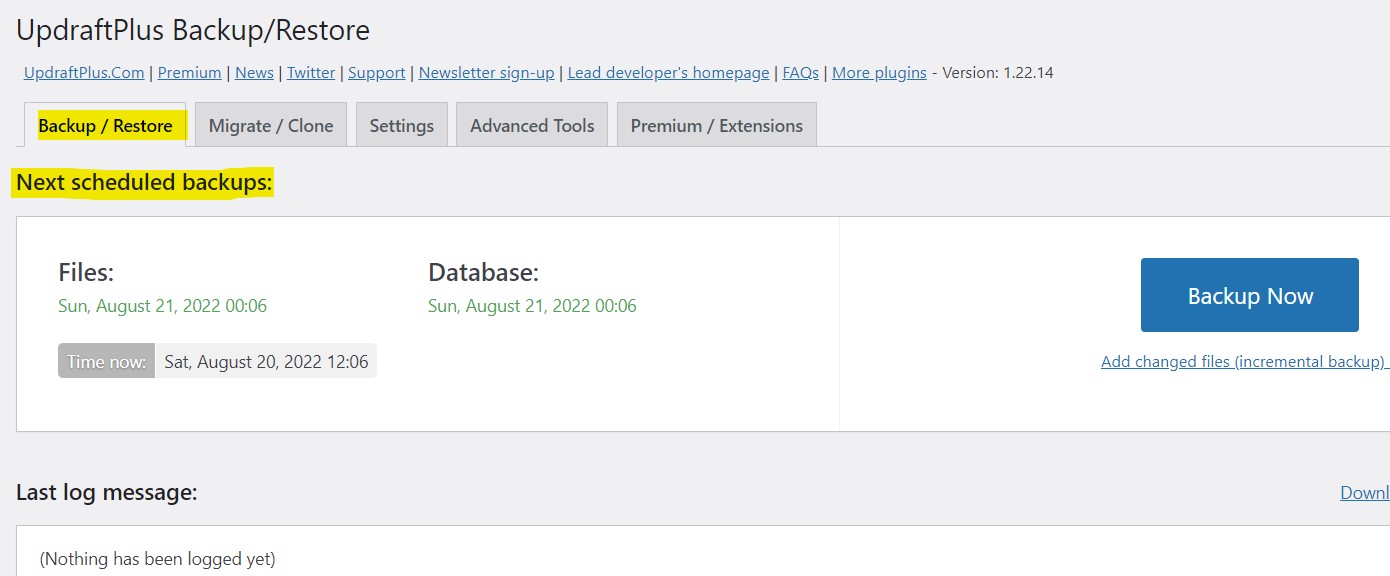The image size is (1390, 576).
Task: Open the Support link
Action: click(x=376, y=72)
